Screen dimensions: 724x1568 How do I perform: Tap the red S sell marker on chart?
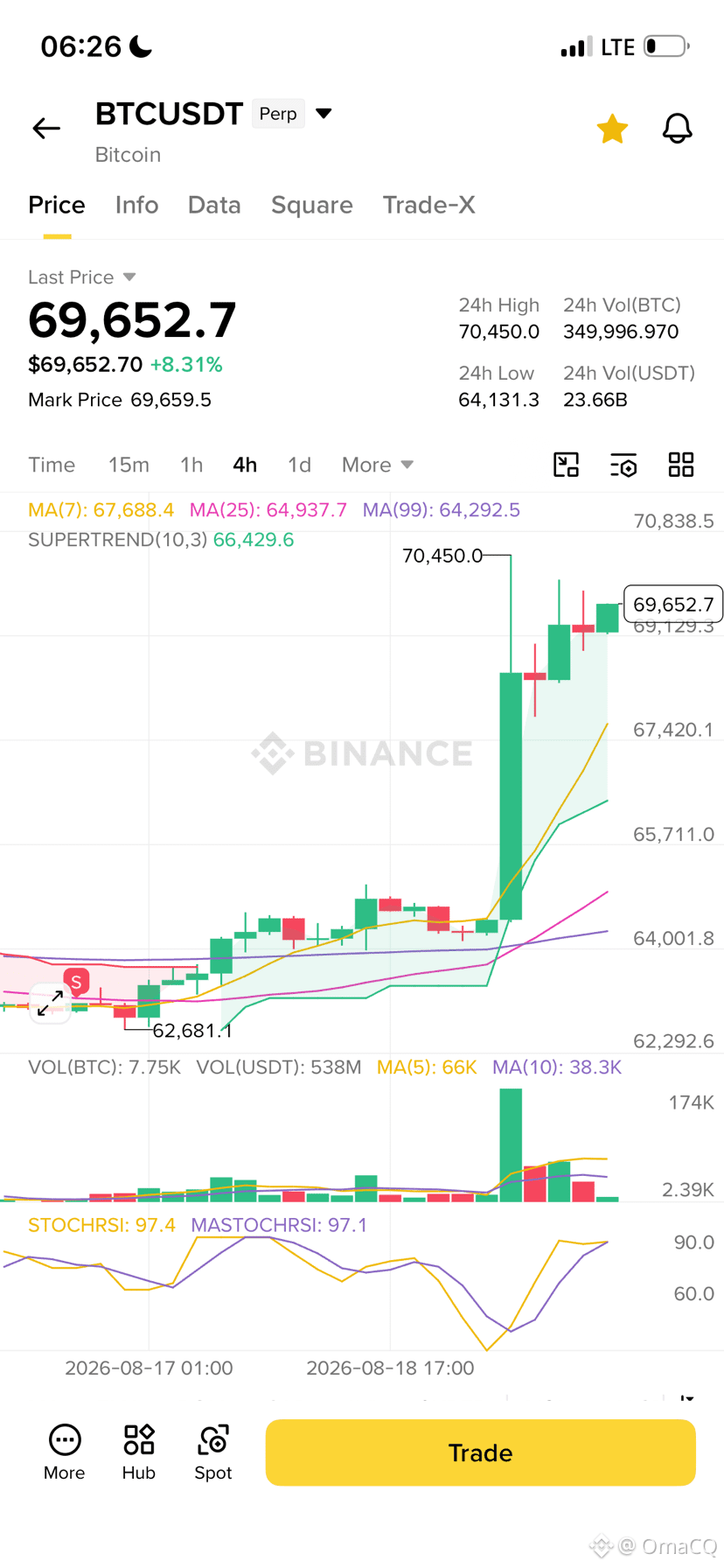[x=76, y=983]
